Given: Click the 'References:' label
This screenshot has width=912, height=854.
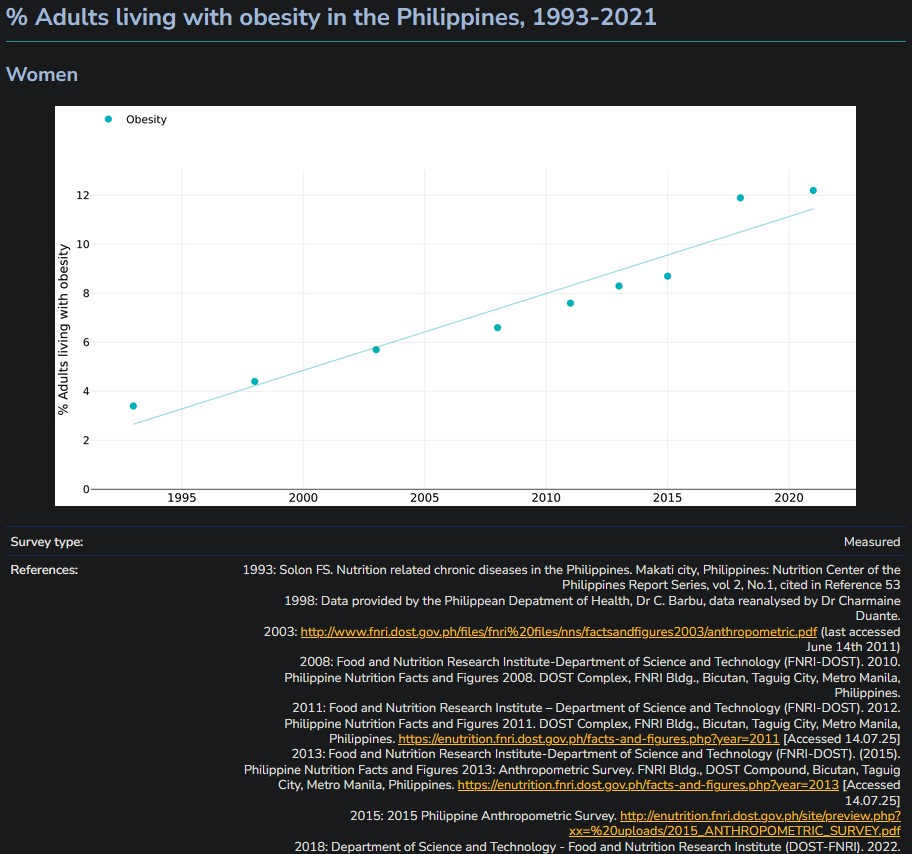Looking at the screenshot, I should pos(44,570).
